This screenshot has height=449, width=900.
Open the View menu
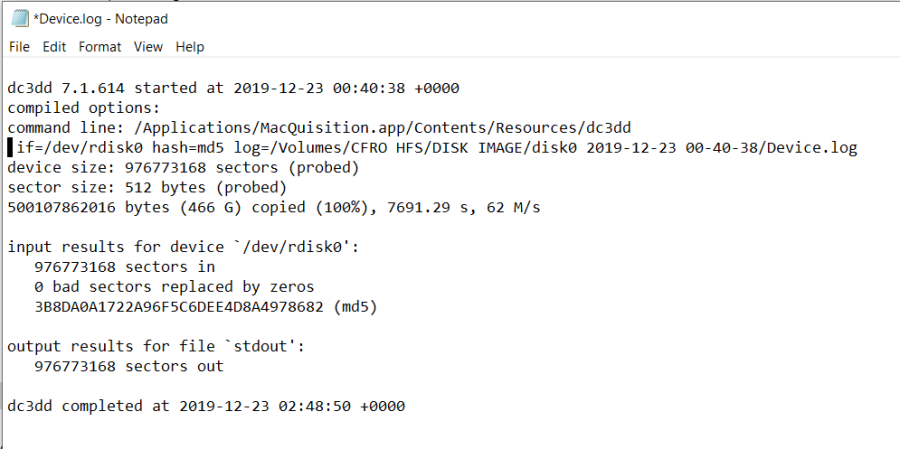click(x=148, y=47)
